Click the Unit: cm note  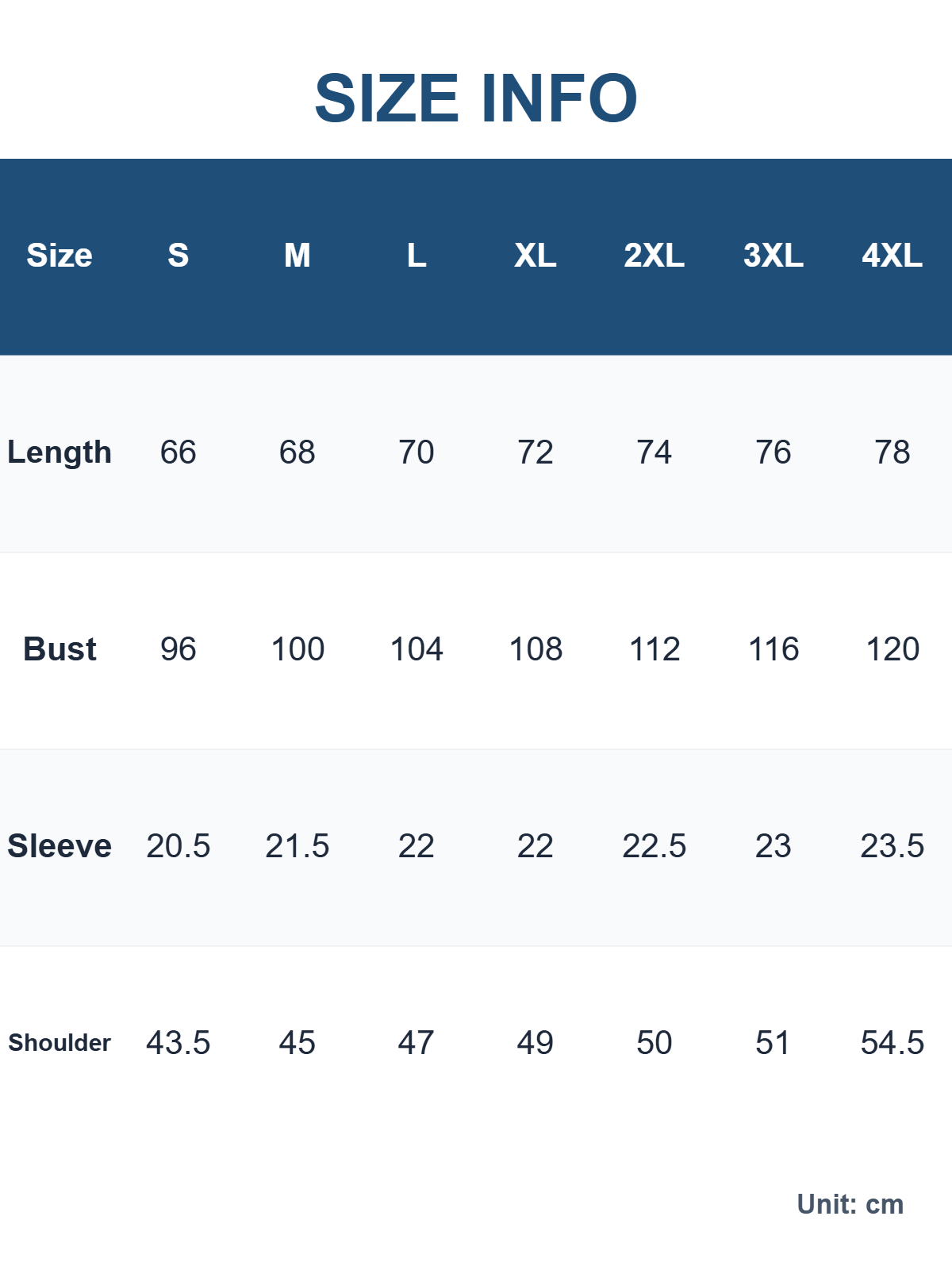point(850,1204)
